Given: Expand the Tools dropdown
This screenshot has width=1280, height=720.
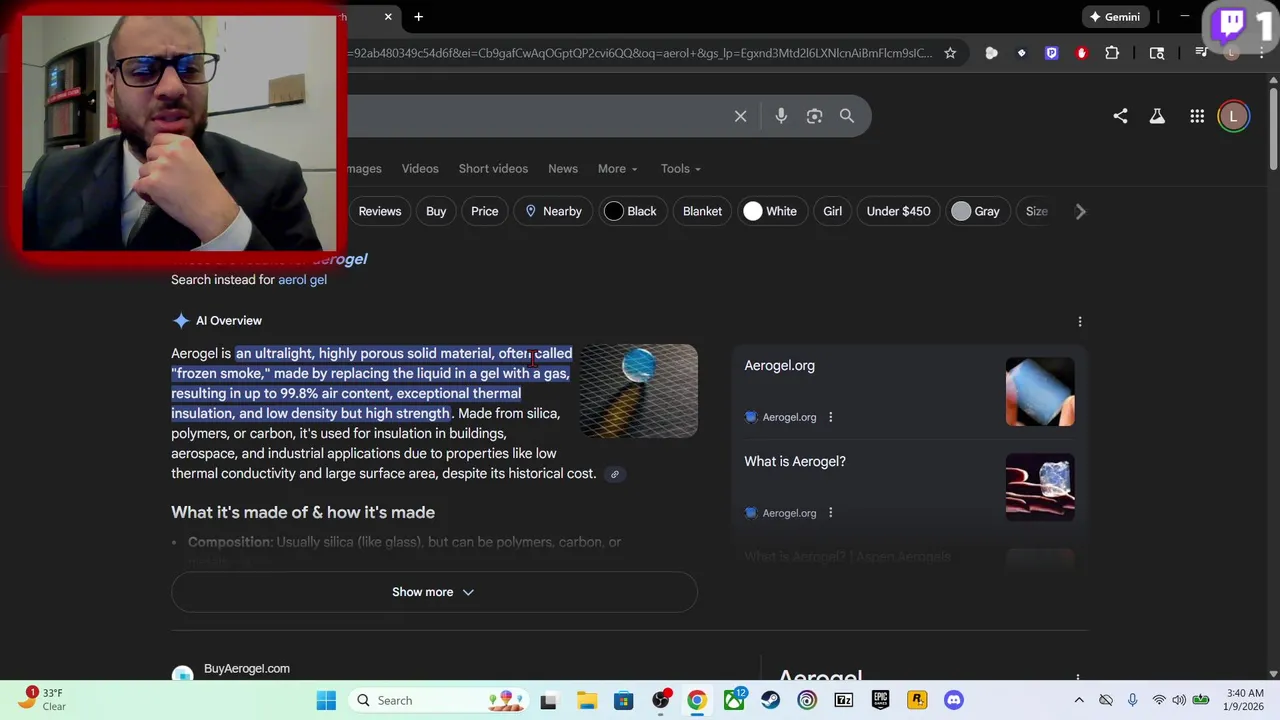Looking at the screenshot, I should click(x=680, y=168).
